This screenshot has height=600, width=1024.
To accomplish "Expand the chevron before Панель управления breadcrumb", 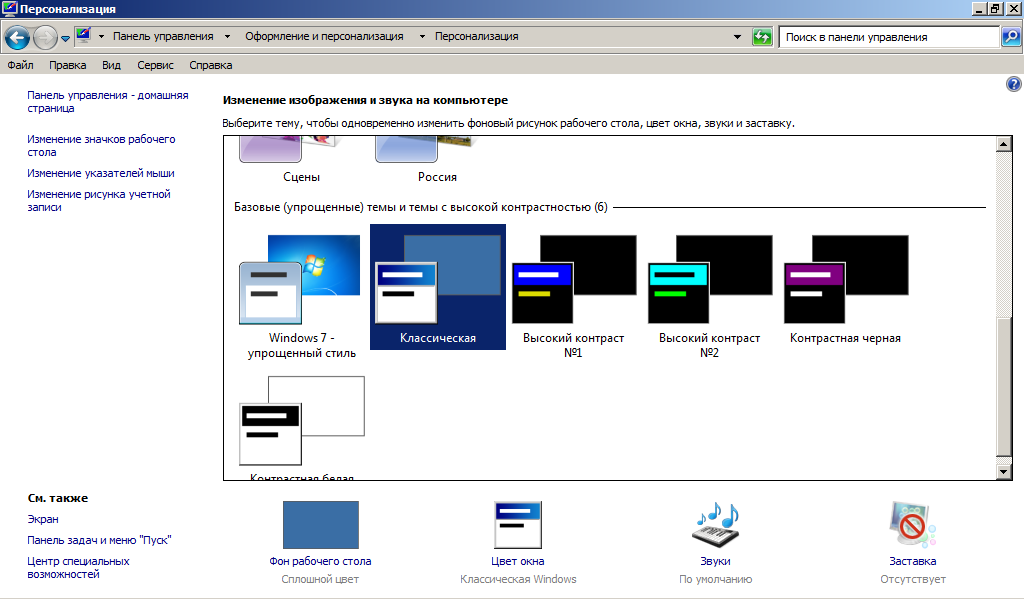I will pyautogui.click(x=101, y=37).
